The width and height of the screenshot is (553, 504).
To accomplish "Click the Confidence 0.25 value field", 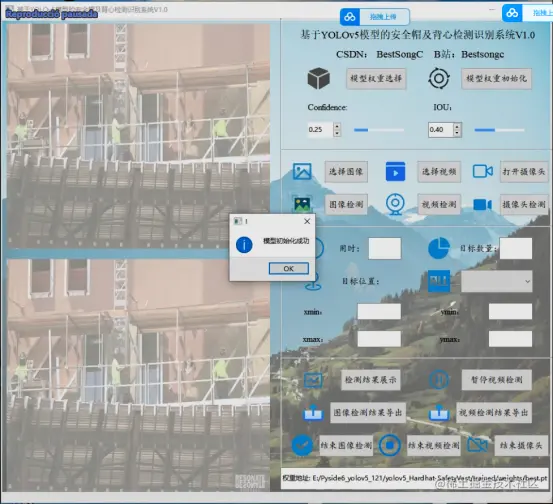I will [x=320, y=129].
